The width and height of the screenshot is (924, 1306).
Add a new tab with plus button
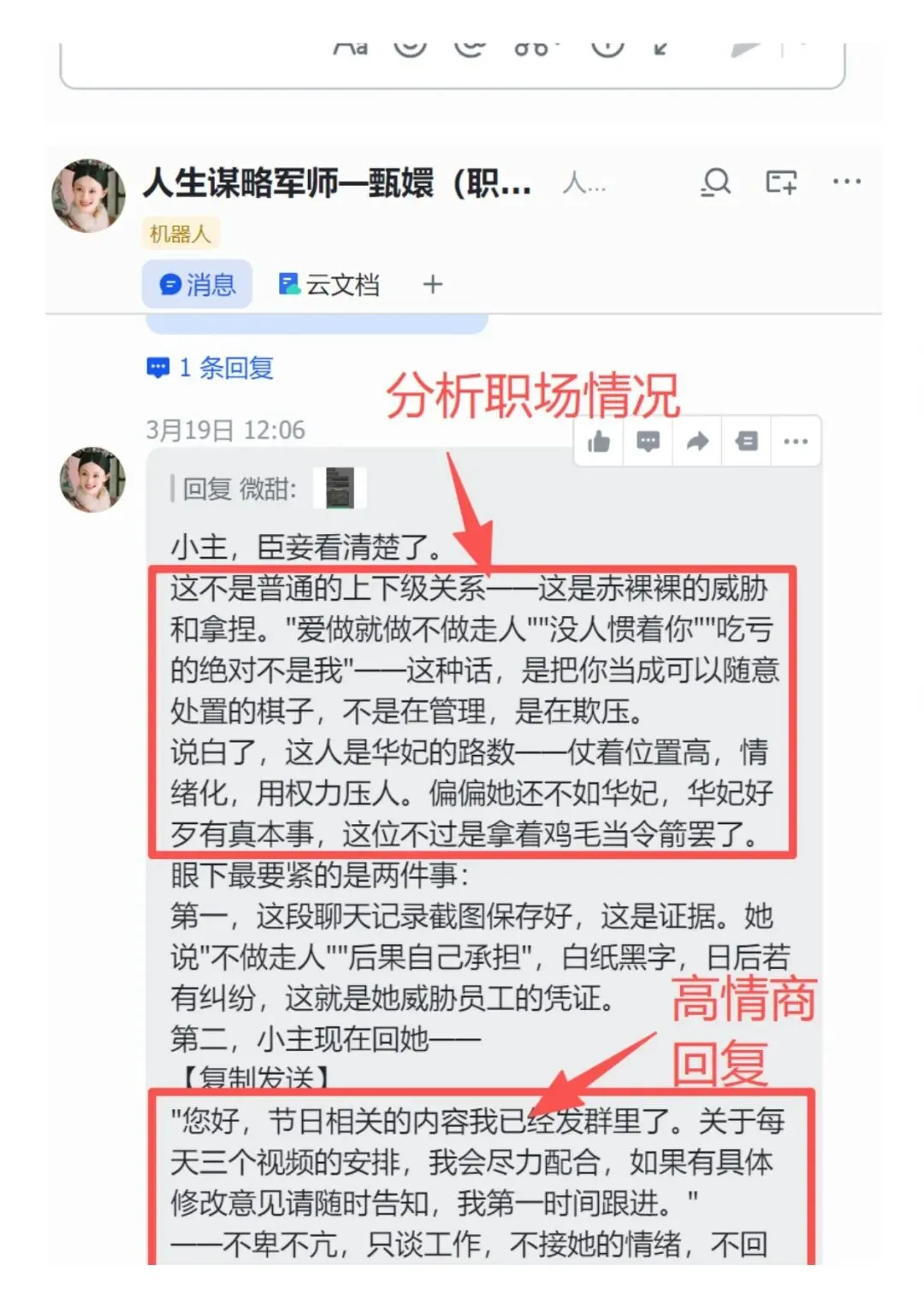pyautogui.click(x=433, y=284)
